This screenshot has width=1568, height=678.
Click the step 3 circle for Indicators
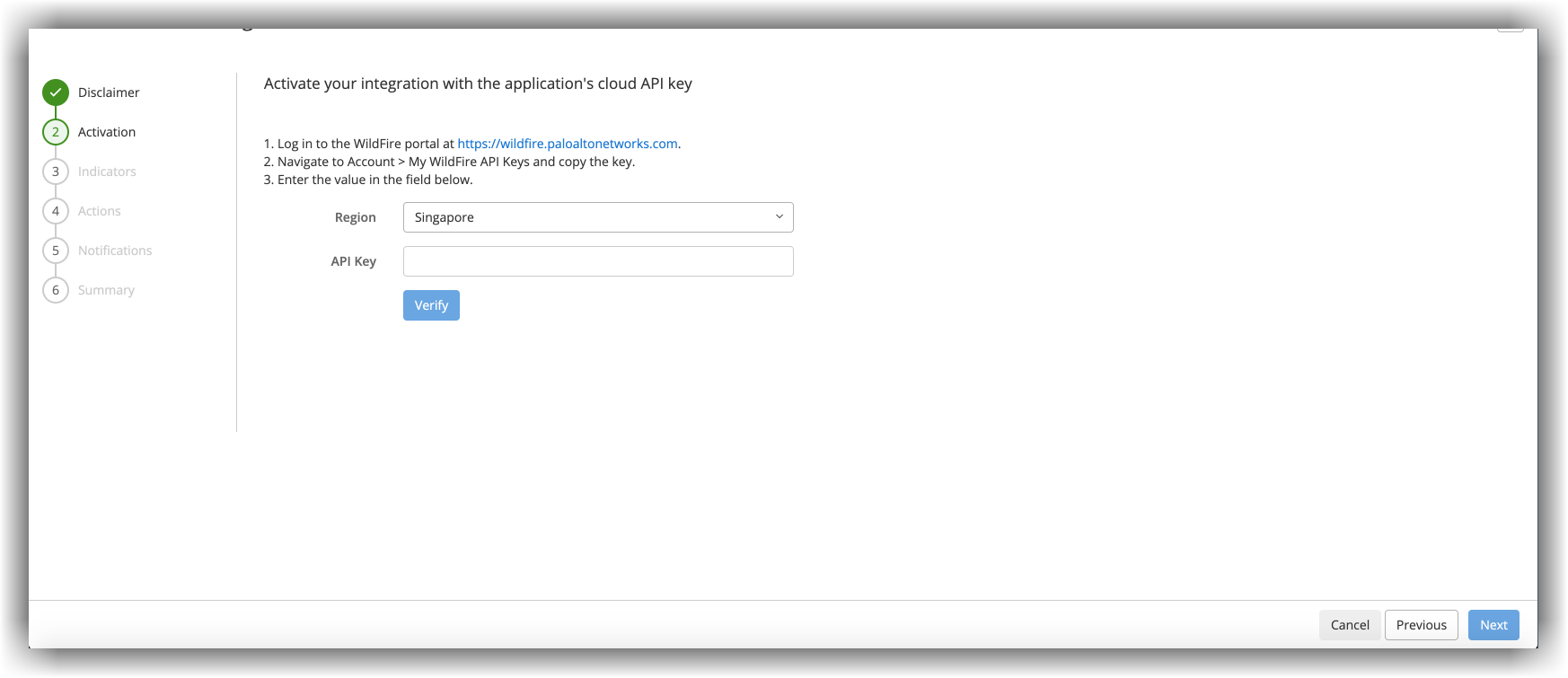[x=56, y=172]
